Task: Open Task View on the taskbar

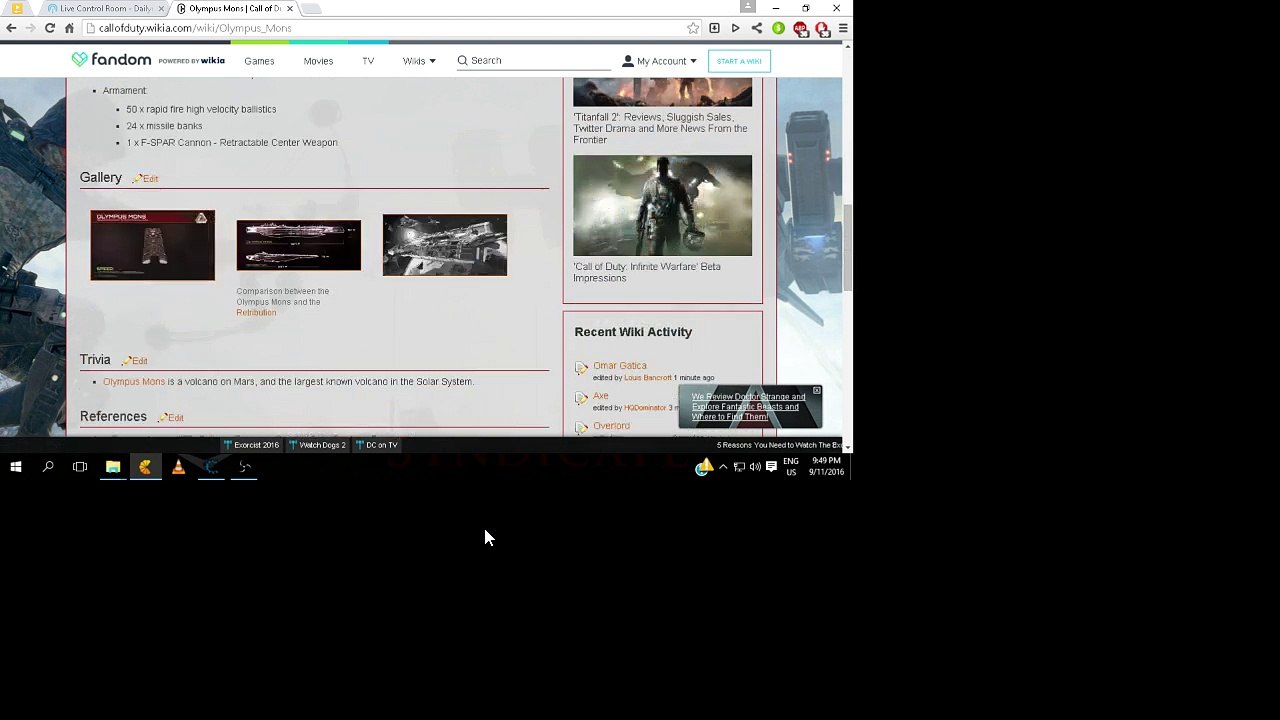Action: [80, 466]
